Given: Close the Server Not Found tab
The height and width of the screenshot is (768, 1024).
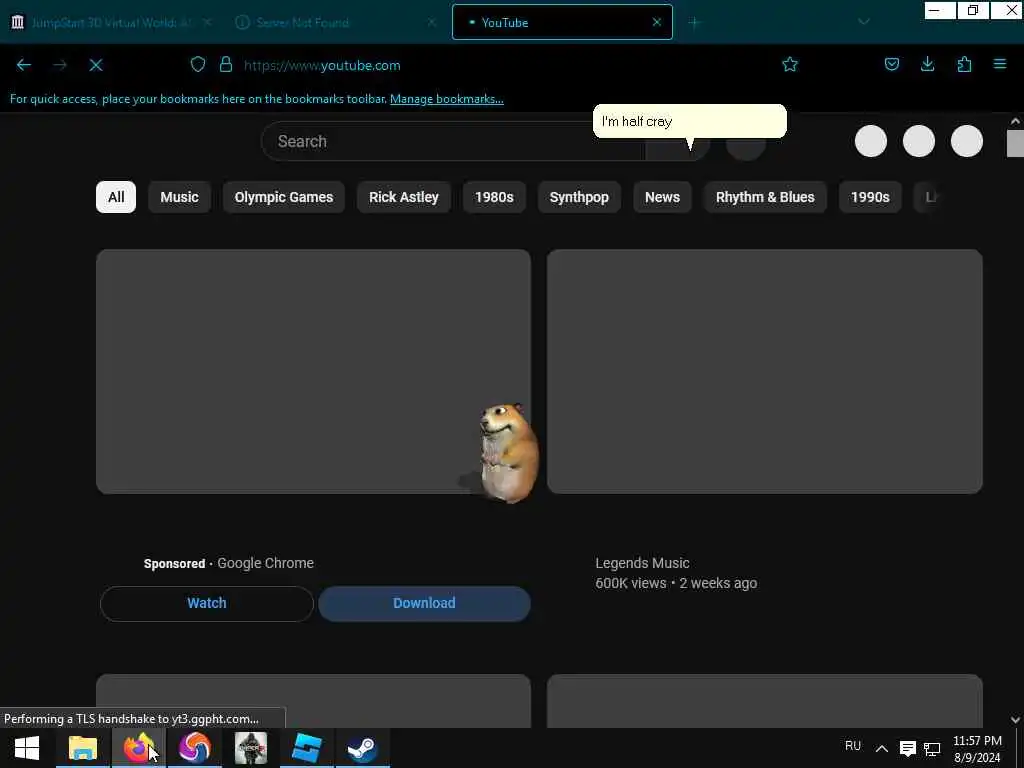Looking at the screenshot, I should (431, 22).
